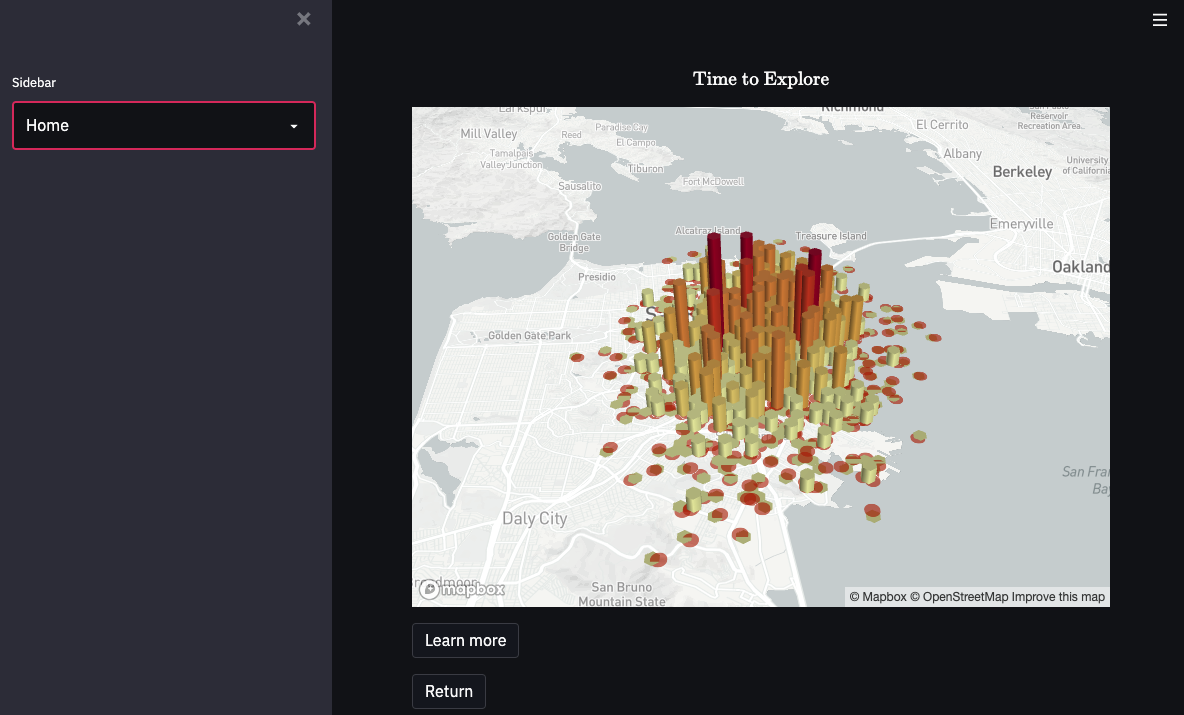
Task: Click the Sidebar label text
Action: [34, 82]
